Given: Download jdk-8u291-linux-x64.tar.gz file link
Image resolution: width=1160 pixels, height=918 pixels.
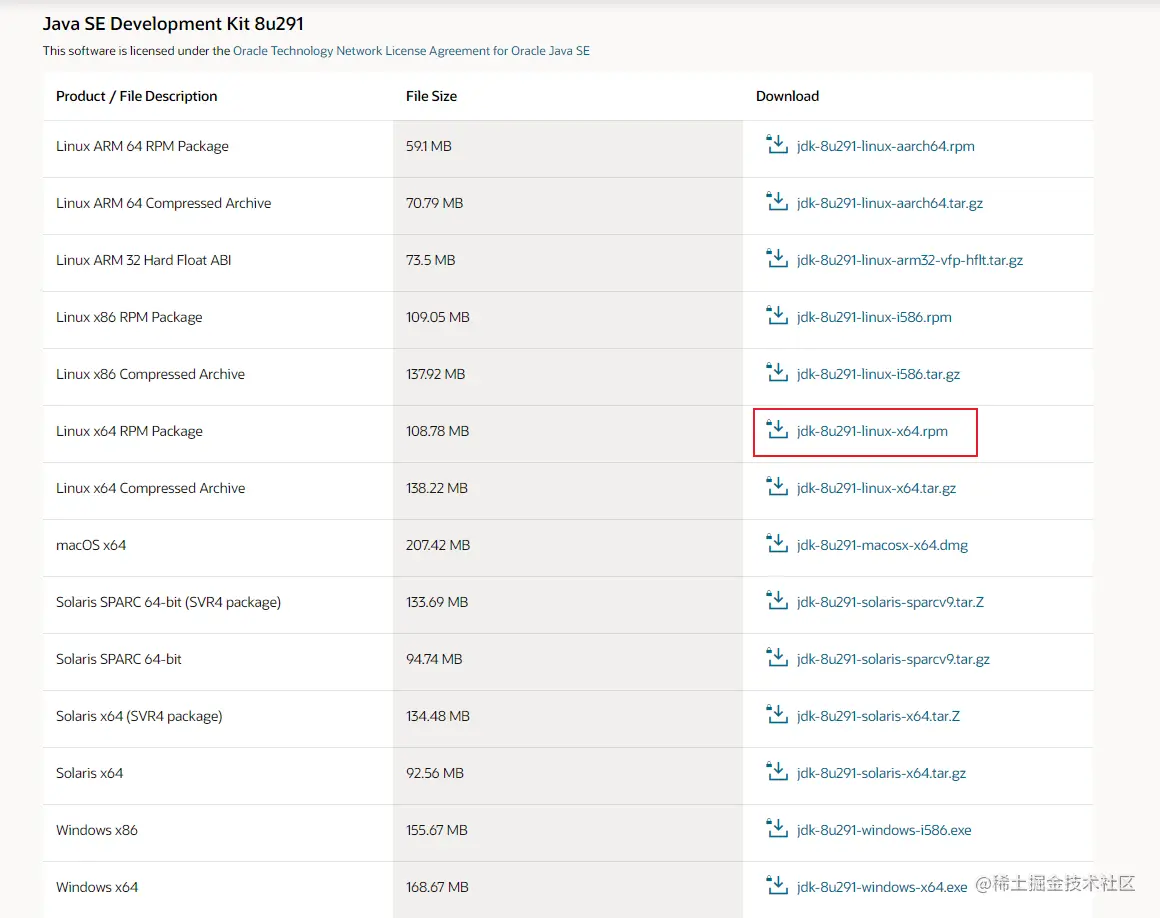Looking at the screenshot, I should [x=877, y=488].
